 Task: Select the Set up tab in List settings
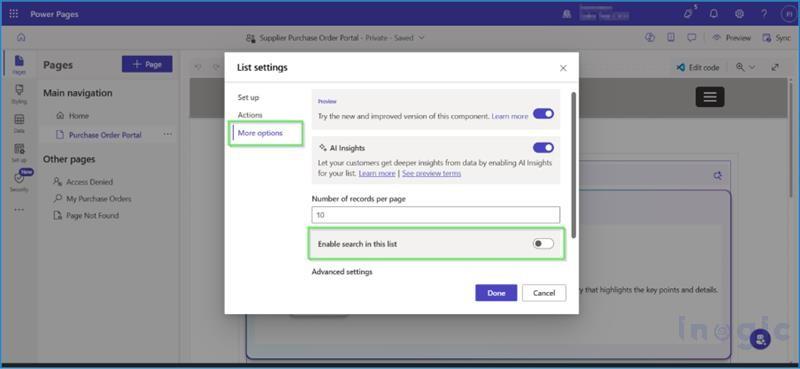tap(248, 97)
